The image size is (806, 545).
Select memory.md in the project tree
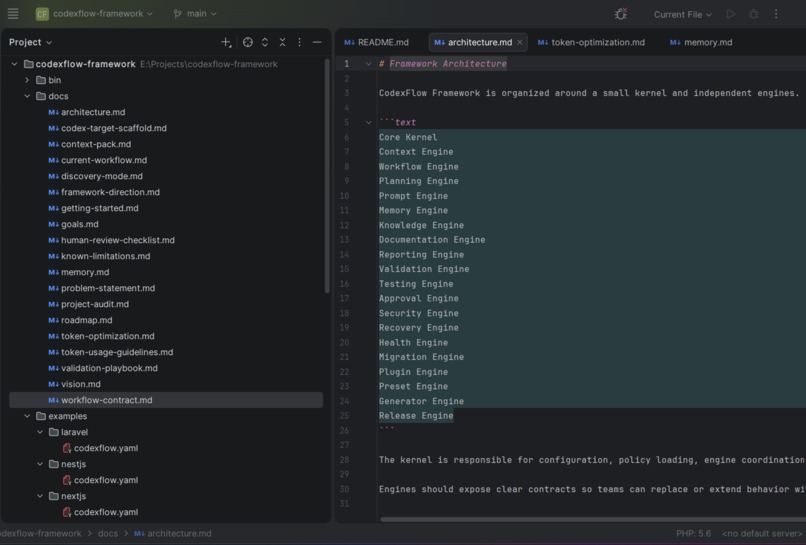(x=79, y=271)
